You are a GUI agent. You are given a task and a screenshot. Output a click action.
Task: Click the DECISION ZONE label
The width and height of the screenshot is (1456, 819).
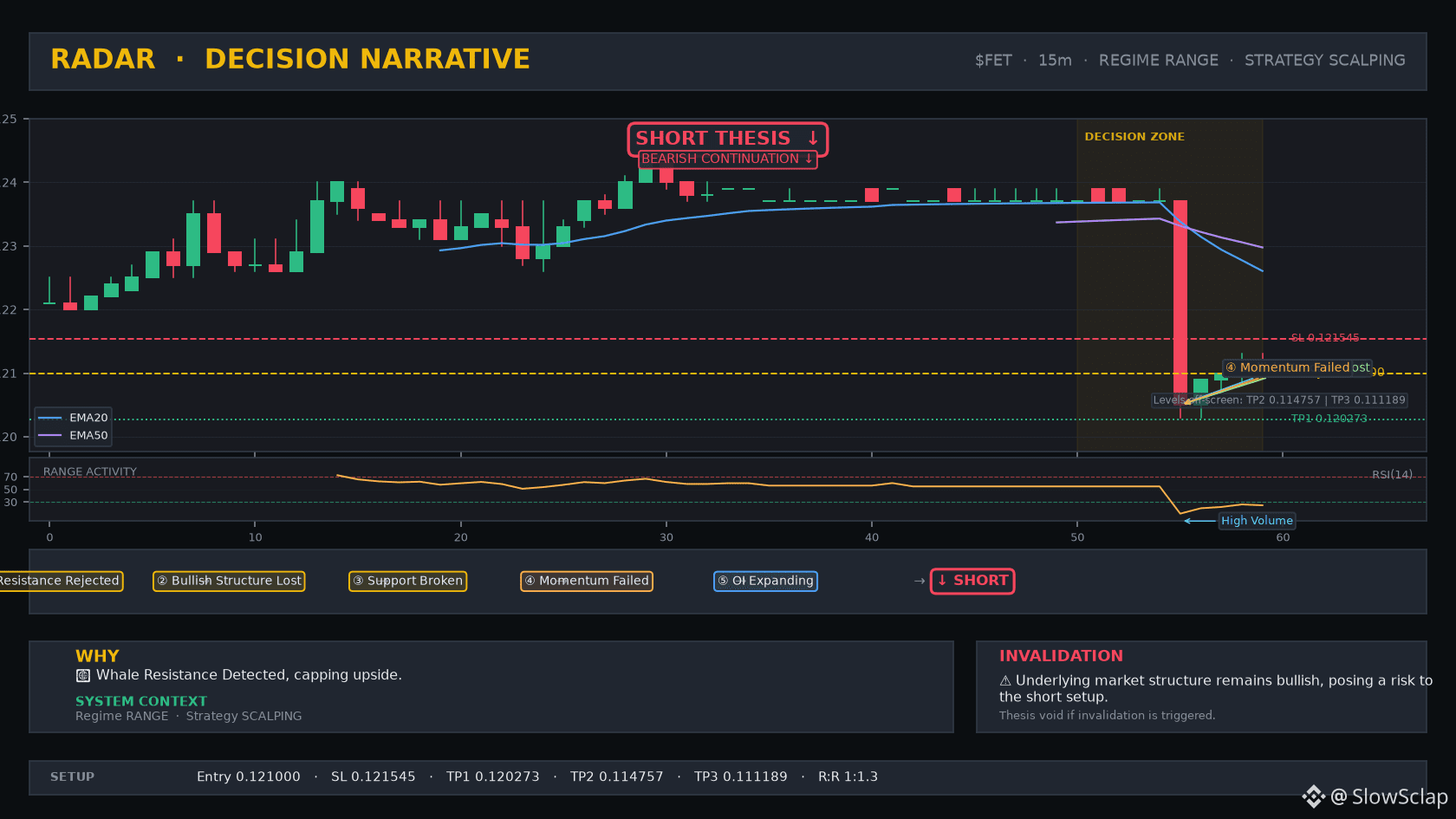(1134, 137)
